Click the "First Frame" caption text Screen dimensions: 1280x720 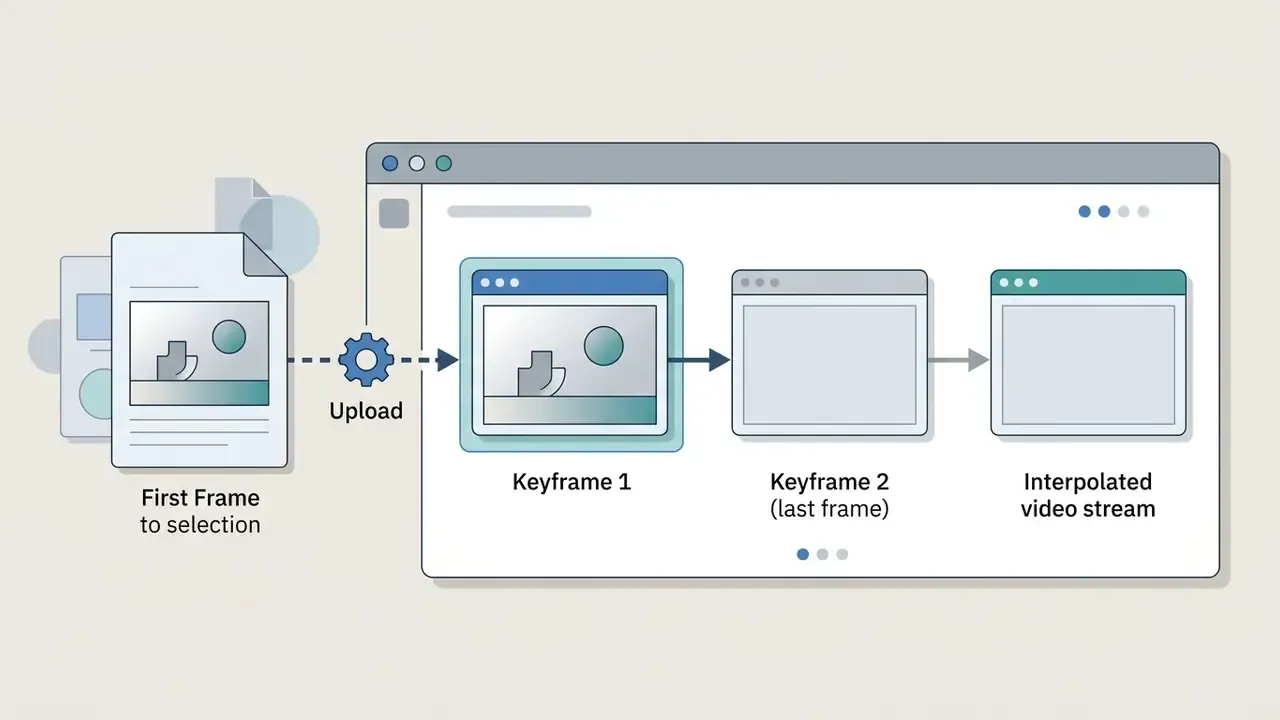(200, 498)
